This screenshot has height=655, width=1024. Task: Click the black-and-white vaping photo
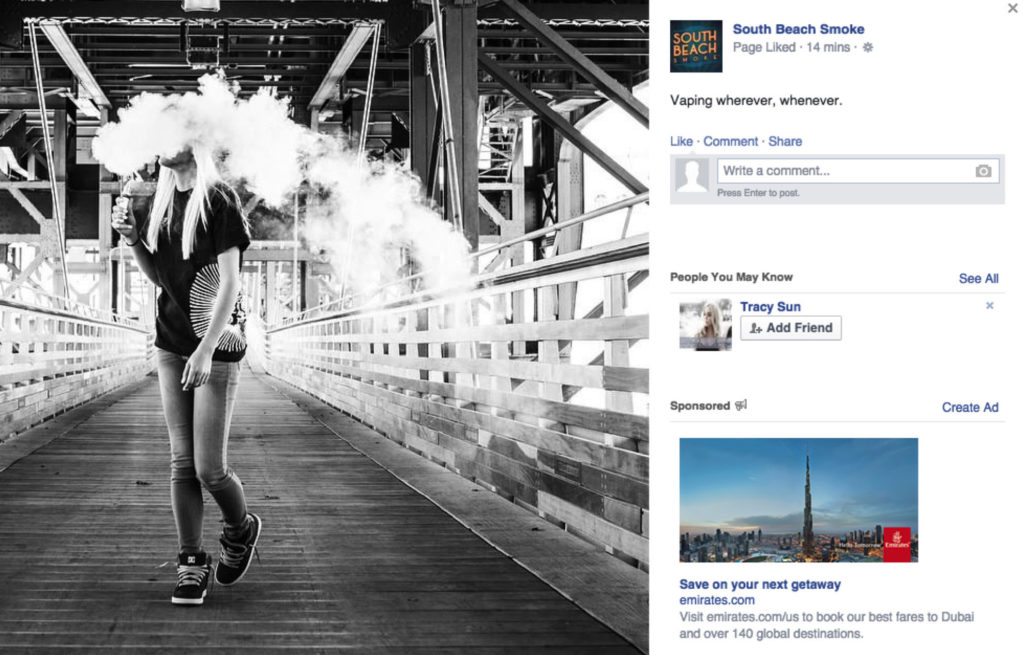pyautogui.click(x=324, y=327)
